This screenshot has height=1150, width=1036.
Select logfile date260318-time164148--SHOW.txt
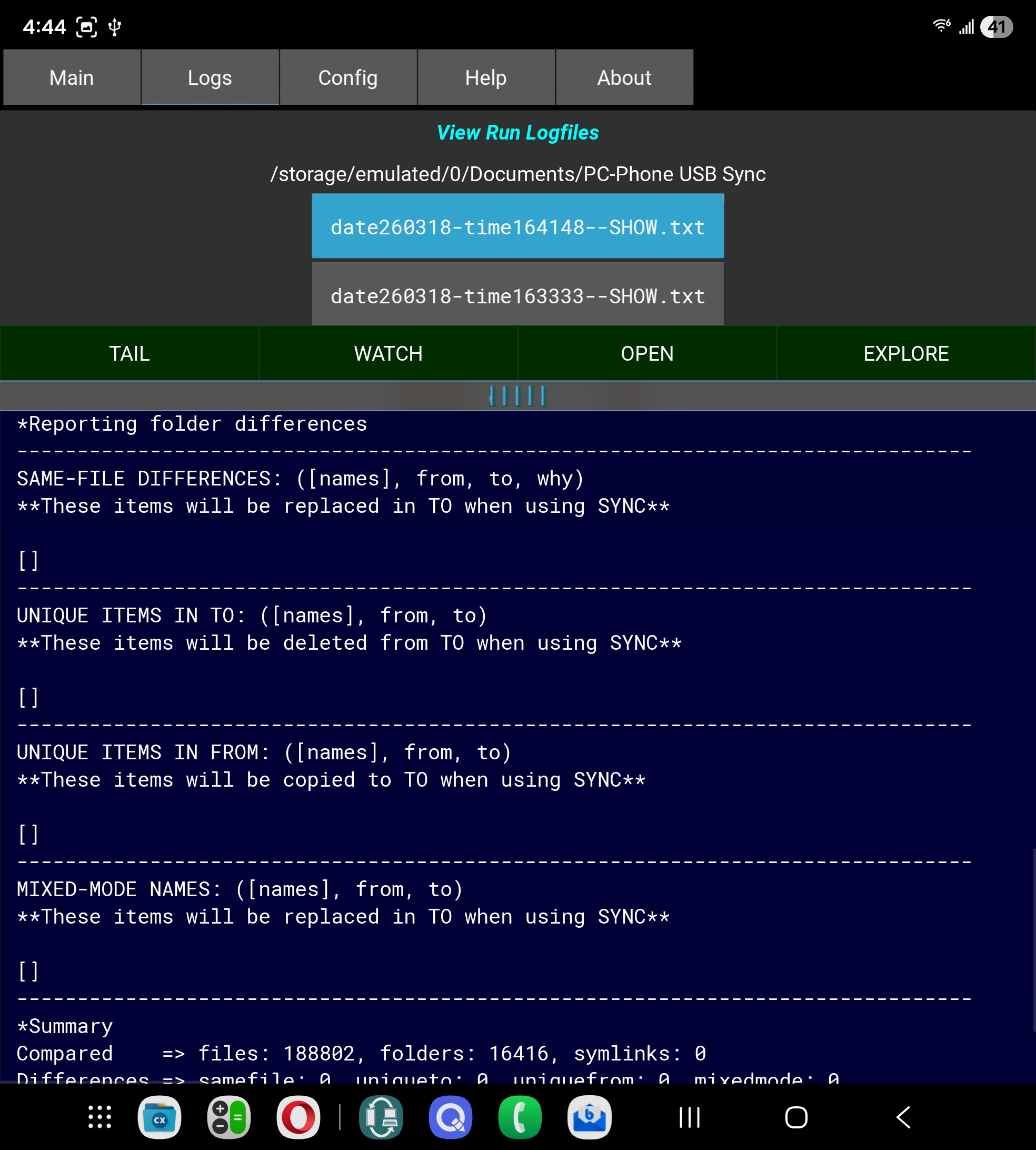point(517,227)
